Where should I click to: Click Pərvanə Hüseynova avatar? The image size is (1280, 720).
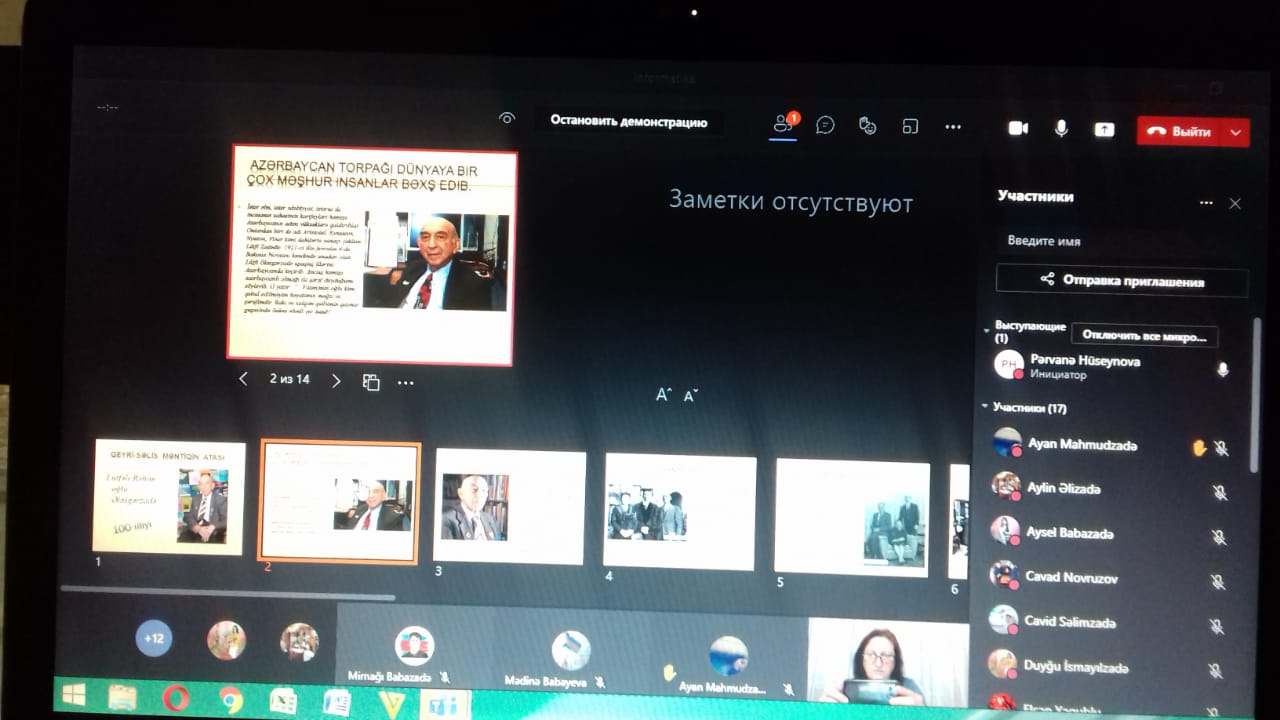(1009, 364)
